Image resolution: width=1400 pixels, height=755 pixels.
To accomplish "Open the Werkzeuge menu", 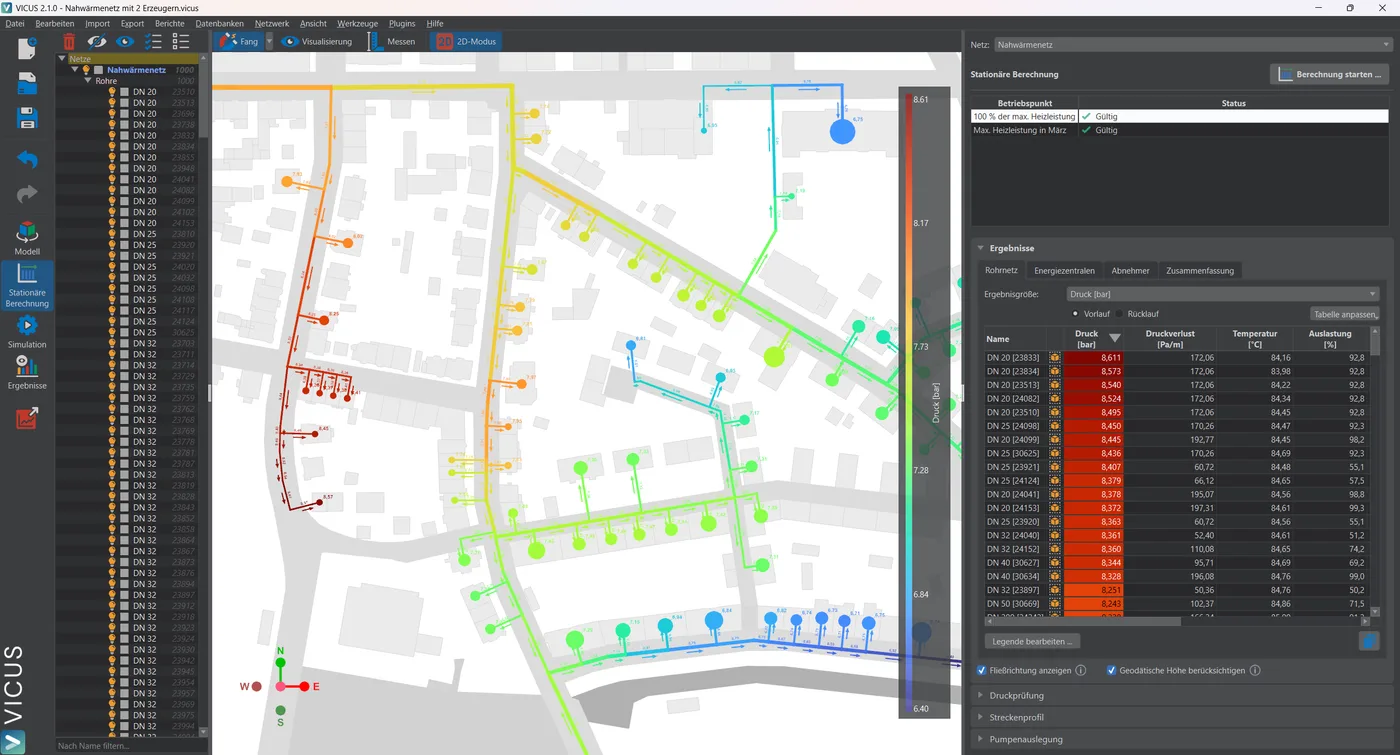I will coord(357,23).
